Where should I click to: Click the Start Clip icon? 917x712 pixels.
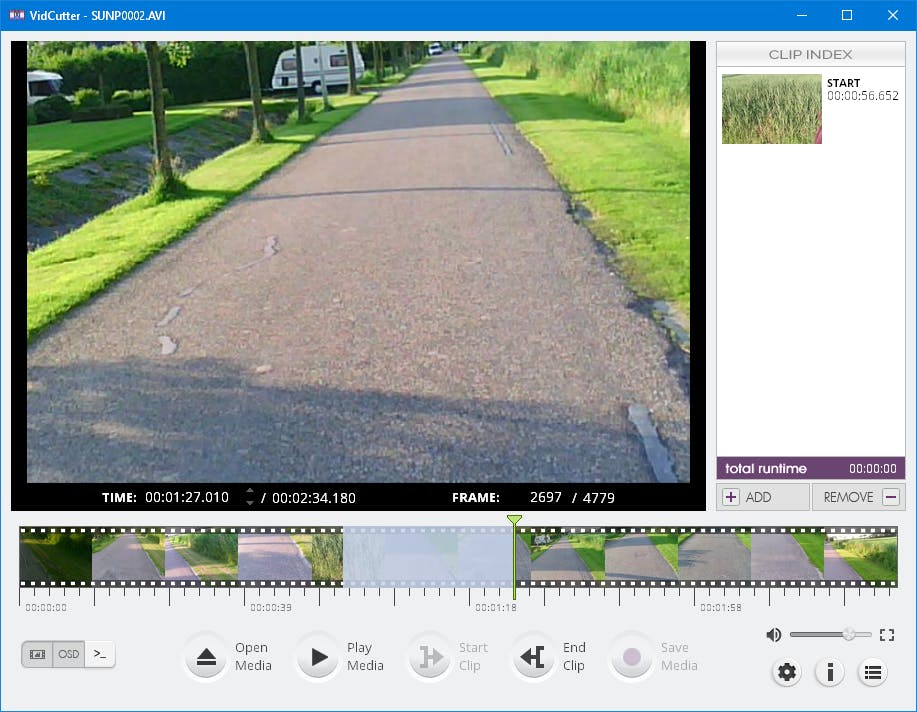(430, 656)
